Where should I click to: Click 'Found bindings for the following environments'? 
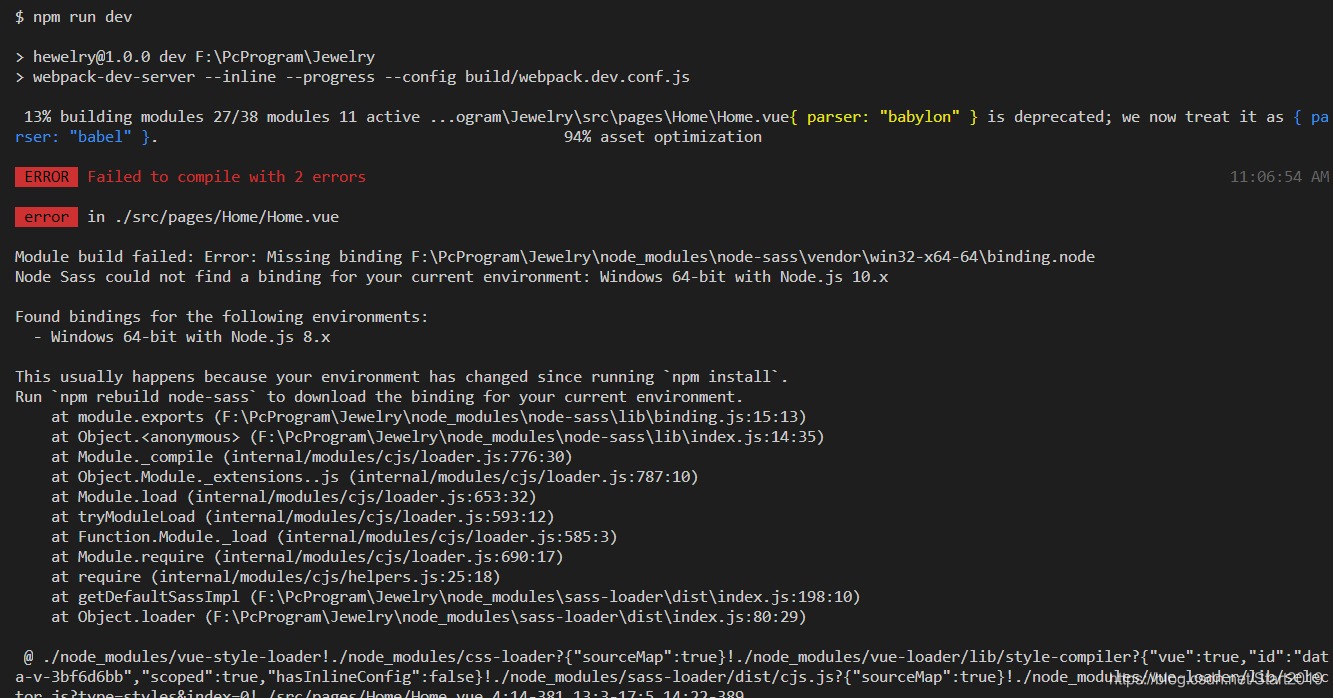[x=221, y=317]
